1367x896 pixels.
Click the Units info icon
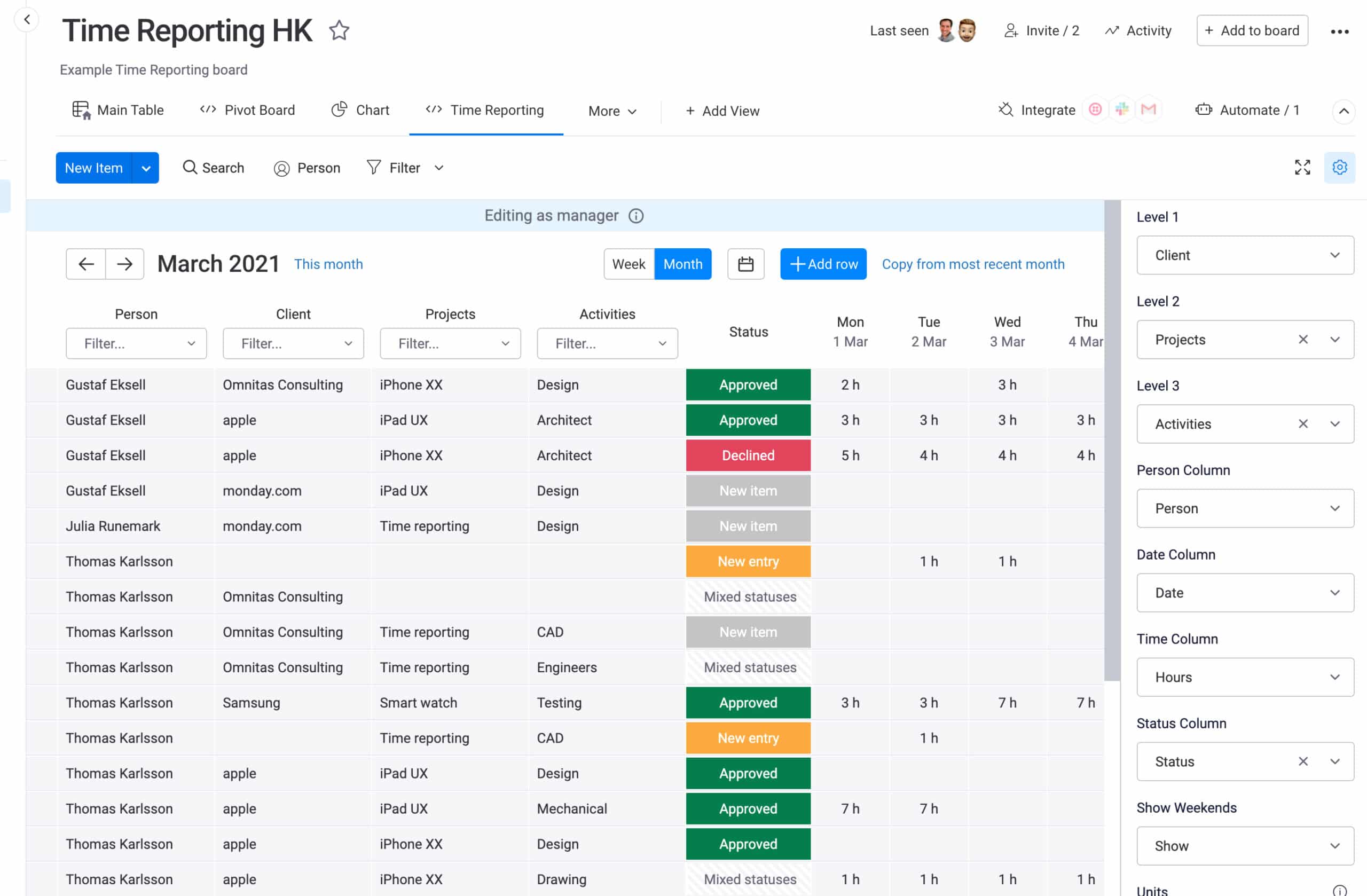[x=1339, y=890]
